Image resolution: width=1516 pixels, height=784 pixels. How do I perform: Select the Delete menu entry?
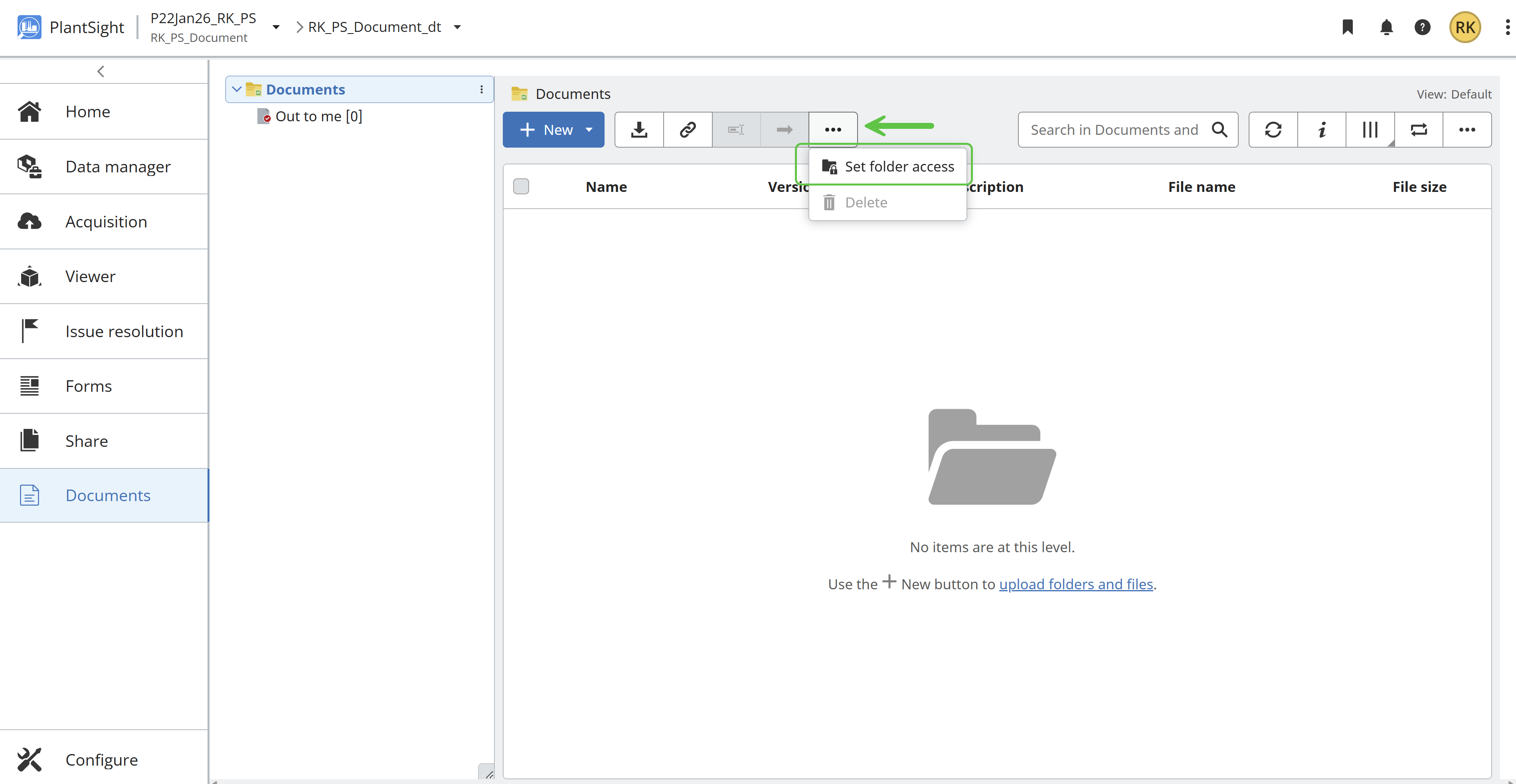point(866,202)
